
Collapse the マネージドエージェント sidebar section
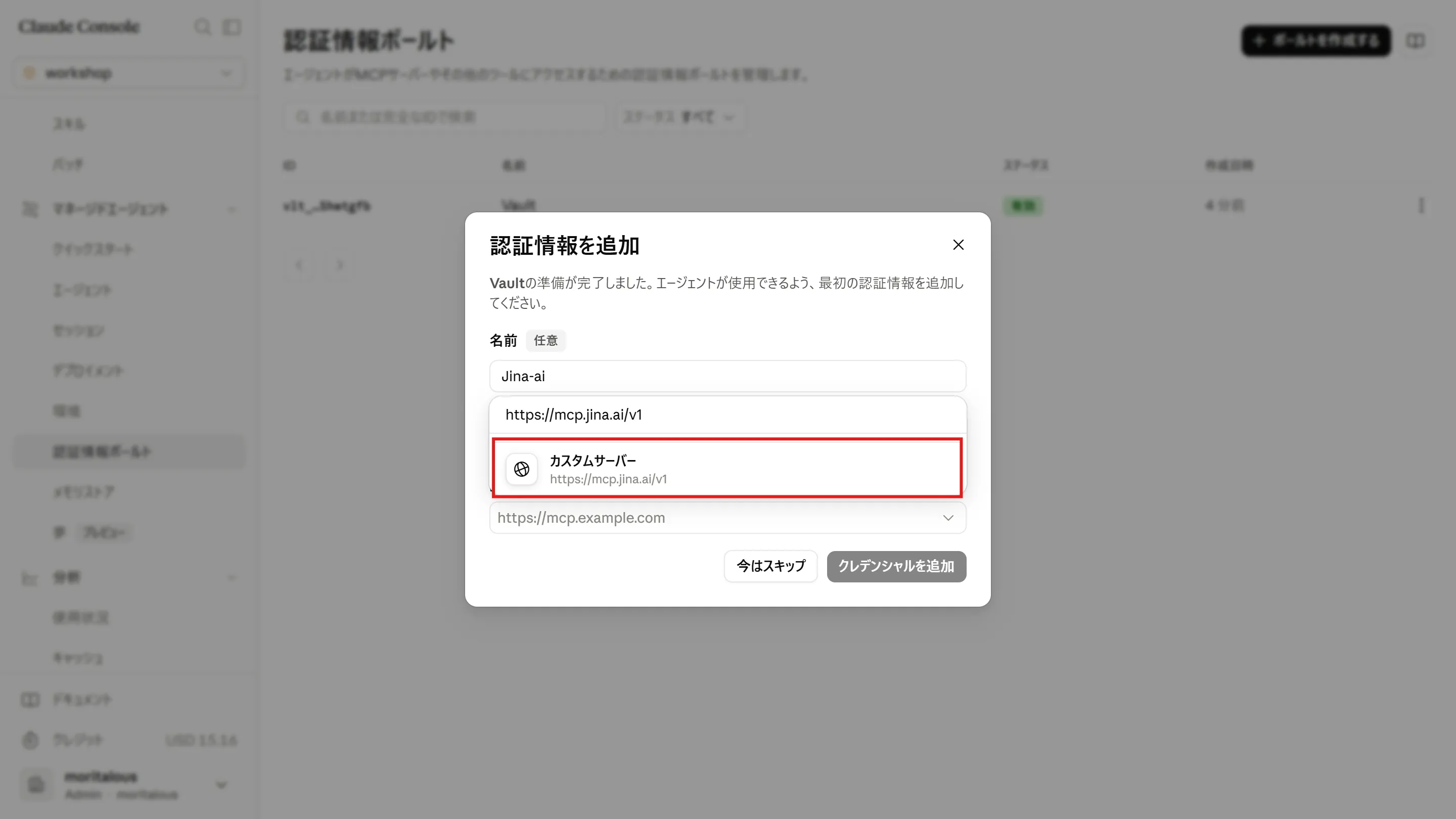[231, 210]
